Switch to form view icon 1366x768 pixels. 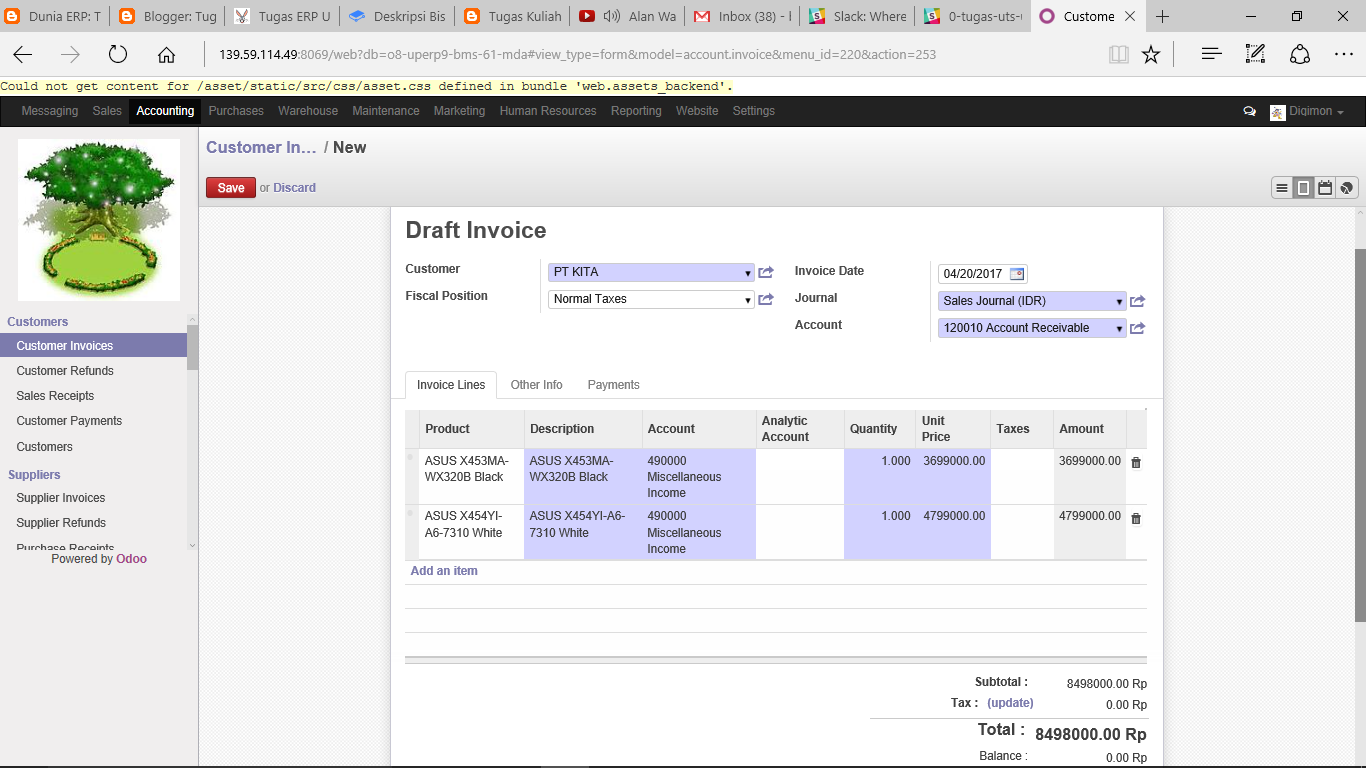pyautogui.click(x=1303, y=188)
